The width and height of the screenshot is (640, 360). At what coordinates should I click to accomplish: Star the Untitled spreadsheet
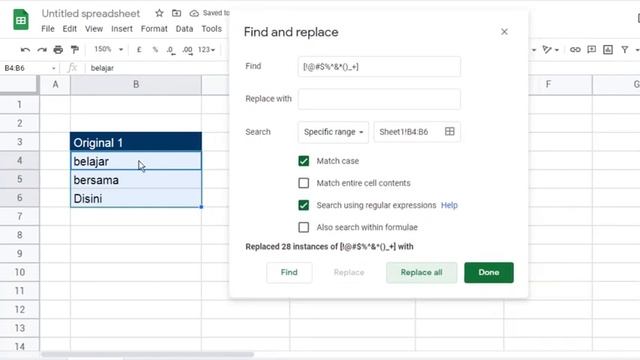[x=159, y=13]
